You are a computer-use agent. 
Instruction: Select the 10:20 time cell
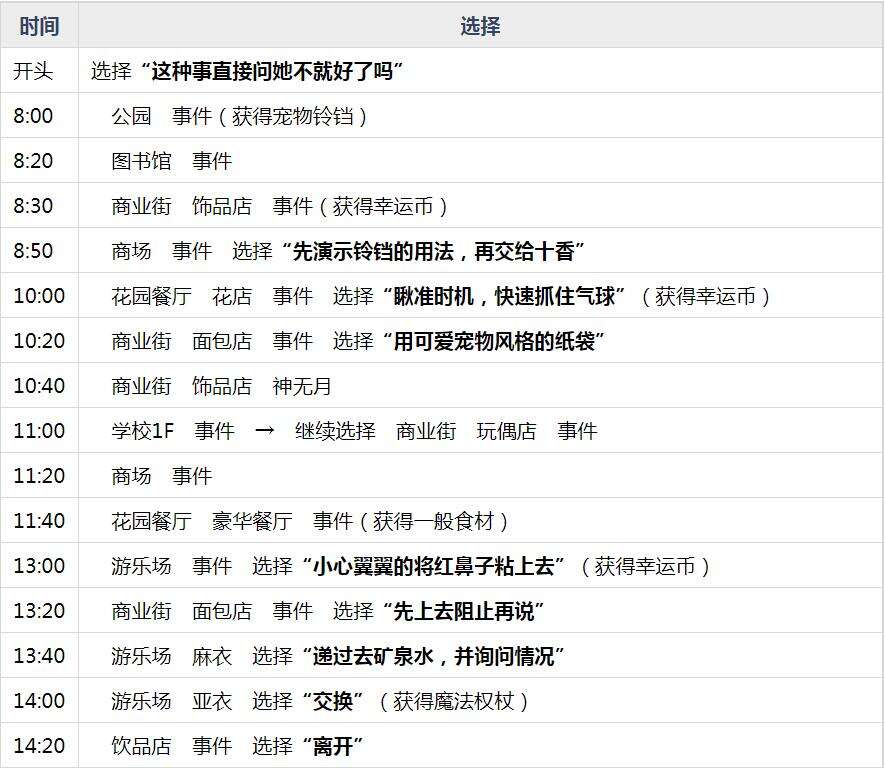[39, 341]
